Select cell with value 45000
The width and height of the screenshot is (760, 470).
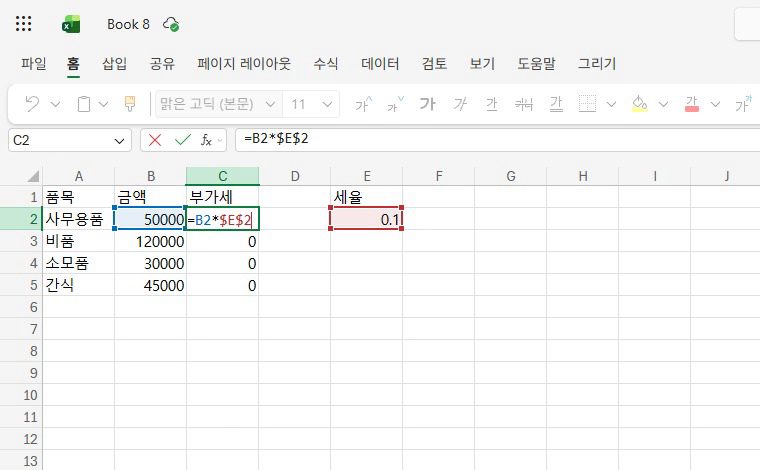(150, 285)
